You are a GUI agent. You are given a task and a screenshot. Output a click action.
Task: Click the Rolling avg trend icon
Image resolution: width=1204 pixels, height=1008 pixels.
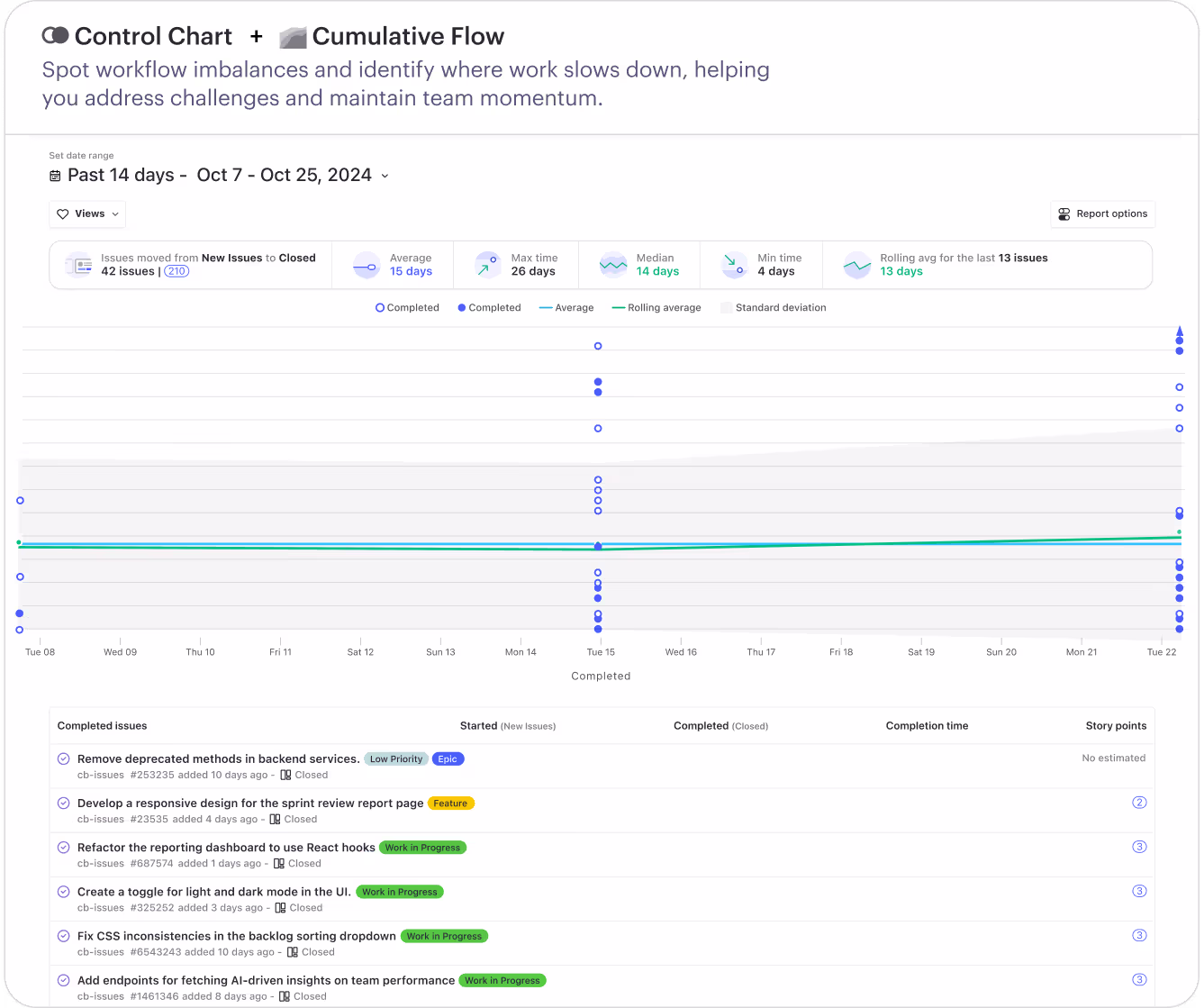[x=856, y=266]
